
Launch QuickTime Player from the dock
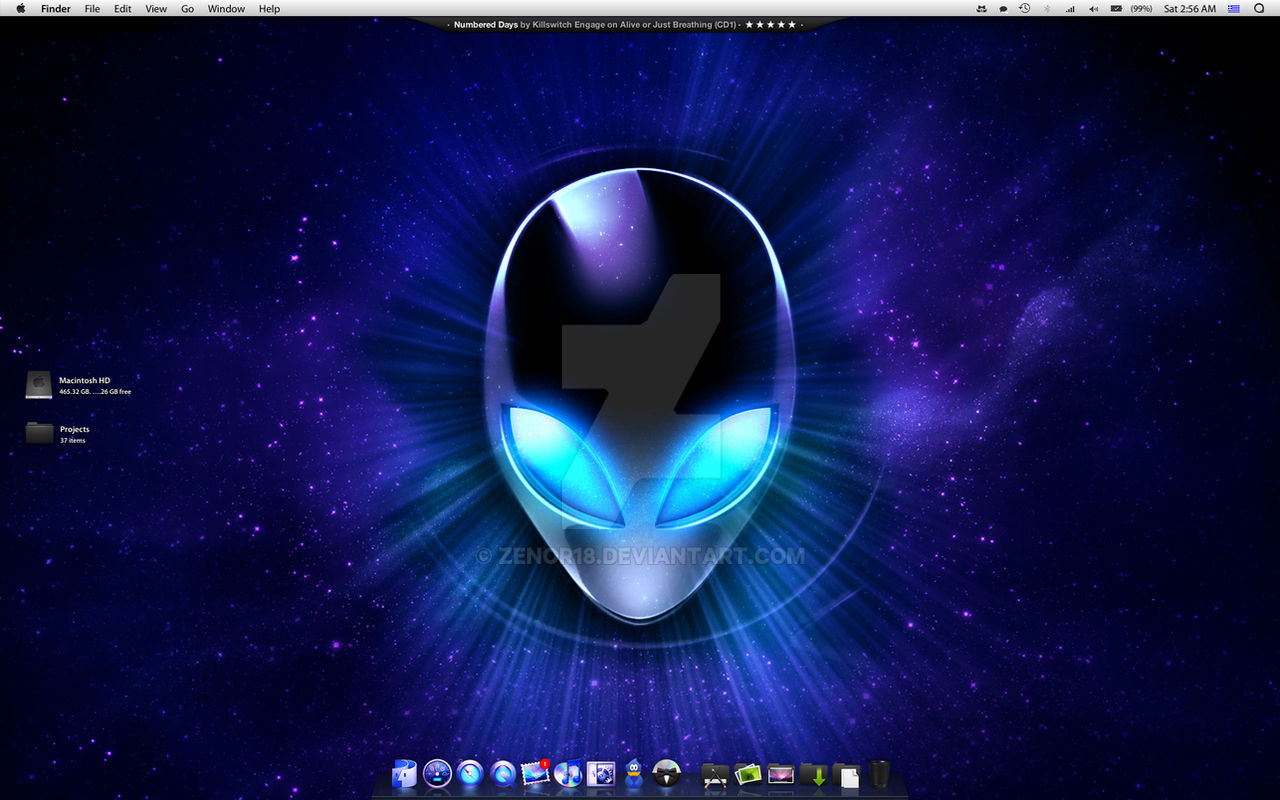[503, 773]
